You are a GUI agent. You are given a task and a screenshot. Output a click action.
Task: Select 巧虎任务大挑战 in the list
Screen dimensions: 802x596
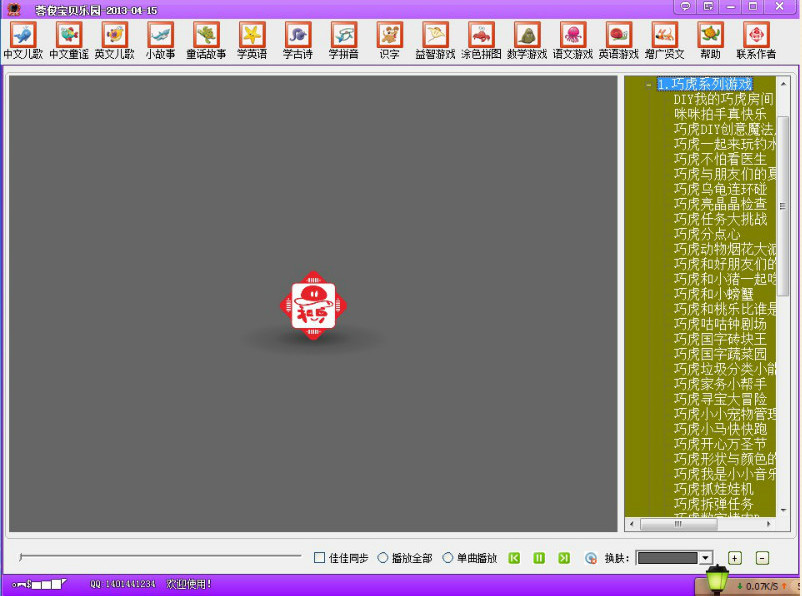(721, 219)
